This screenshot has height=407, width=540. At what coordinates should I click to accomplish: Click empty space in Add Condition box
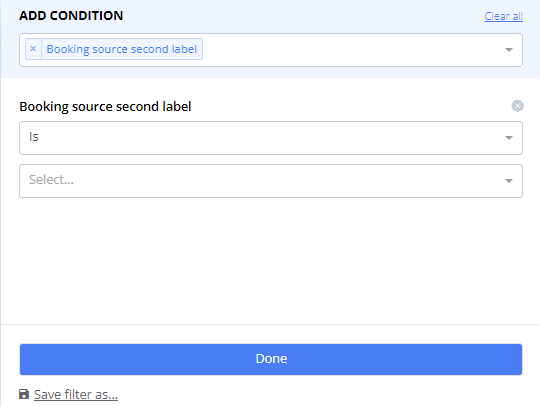click(351, 50)
